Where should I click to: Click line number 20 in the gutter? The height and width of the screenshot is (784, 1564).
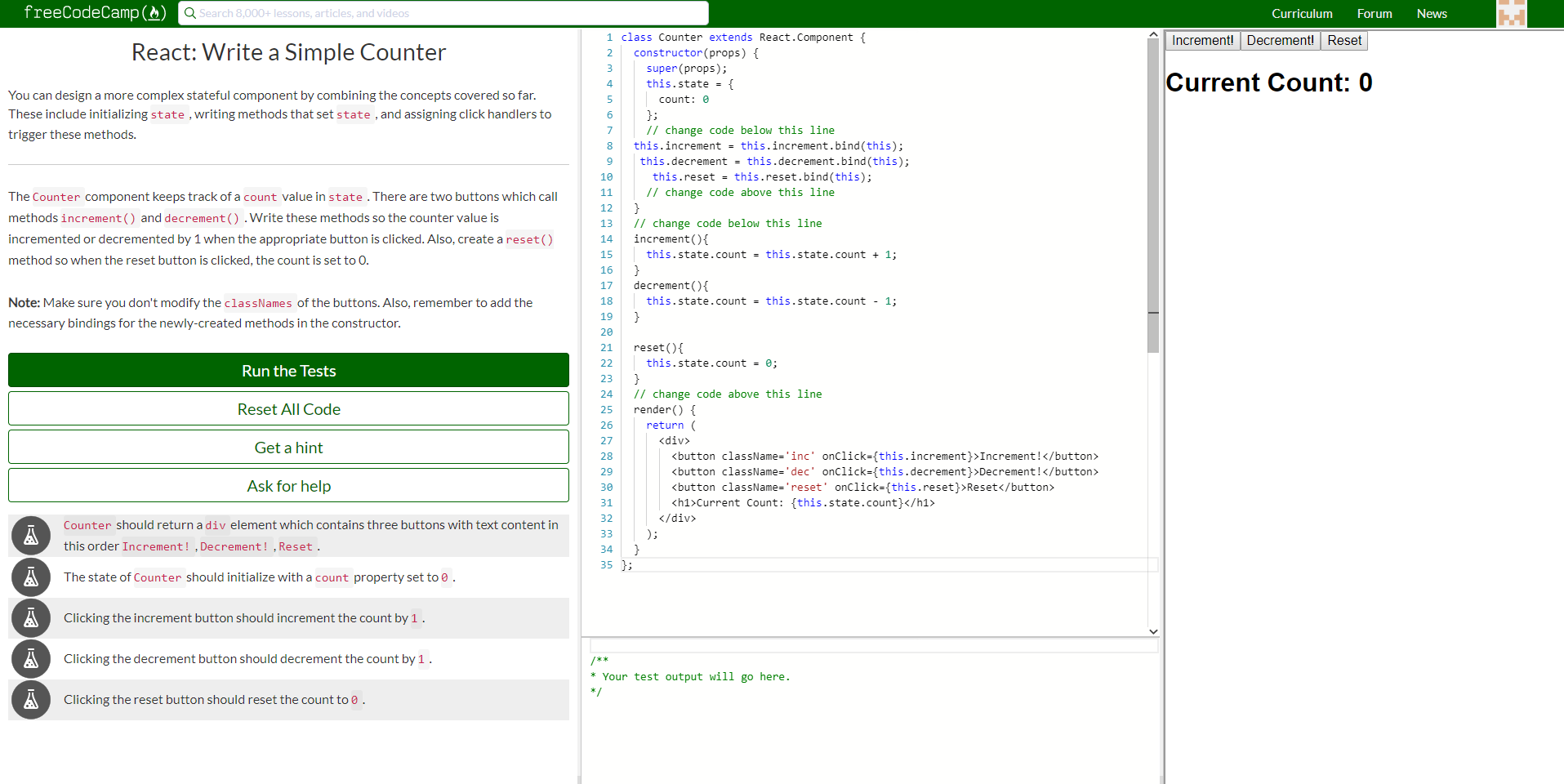click(606, 332)
